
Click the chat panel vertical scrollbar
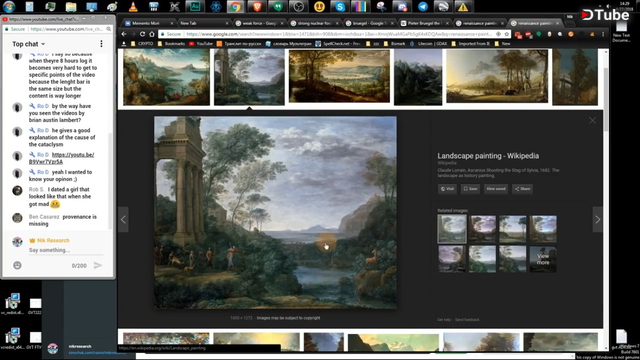(109, 182)
